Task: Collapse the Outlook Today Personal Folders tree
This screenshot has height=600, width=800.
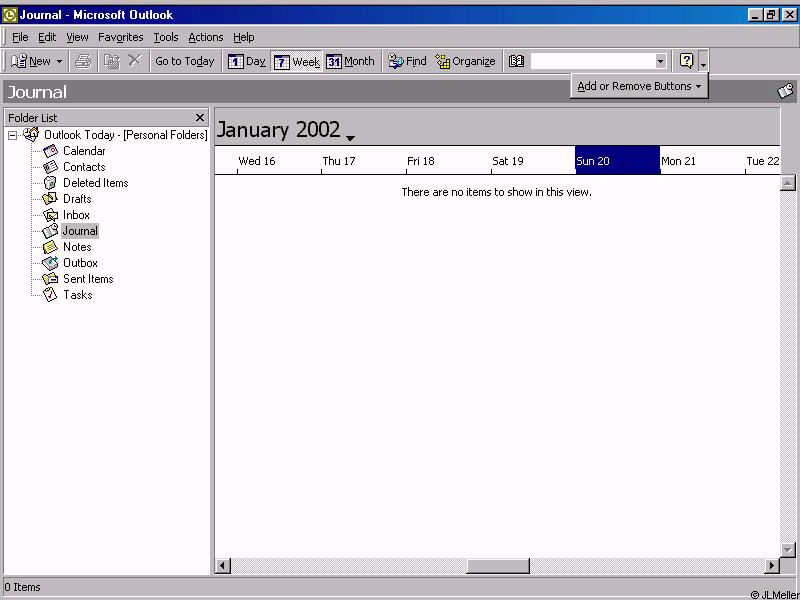Action: [12, 136]
